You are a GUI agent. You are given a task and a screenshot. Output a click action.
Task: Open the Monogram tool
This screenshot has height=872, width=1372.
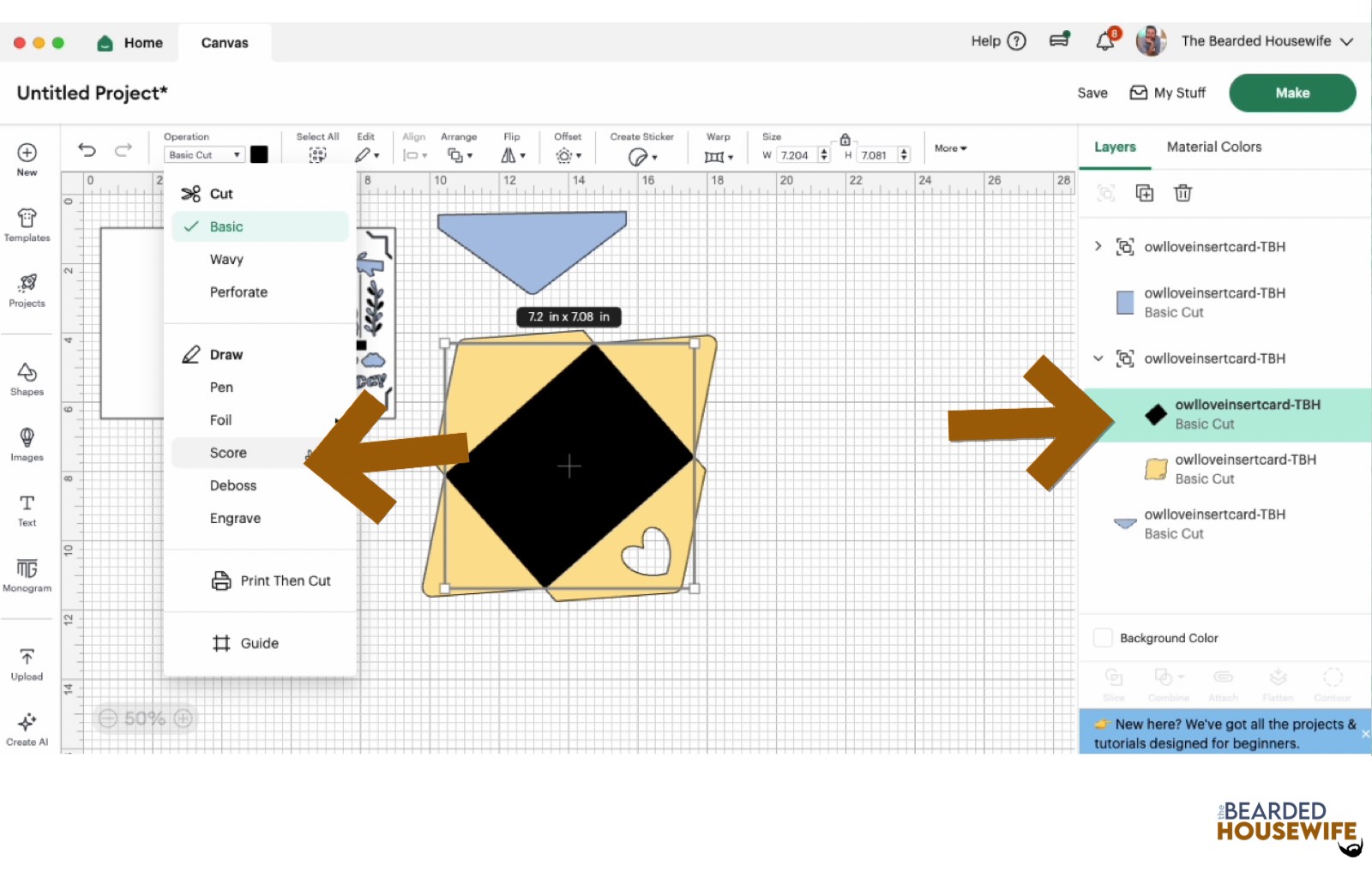(x=27, y=574)
